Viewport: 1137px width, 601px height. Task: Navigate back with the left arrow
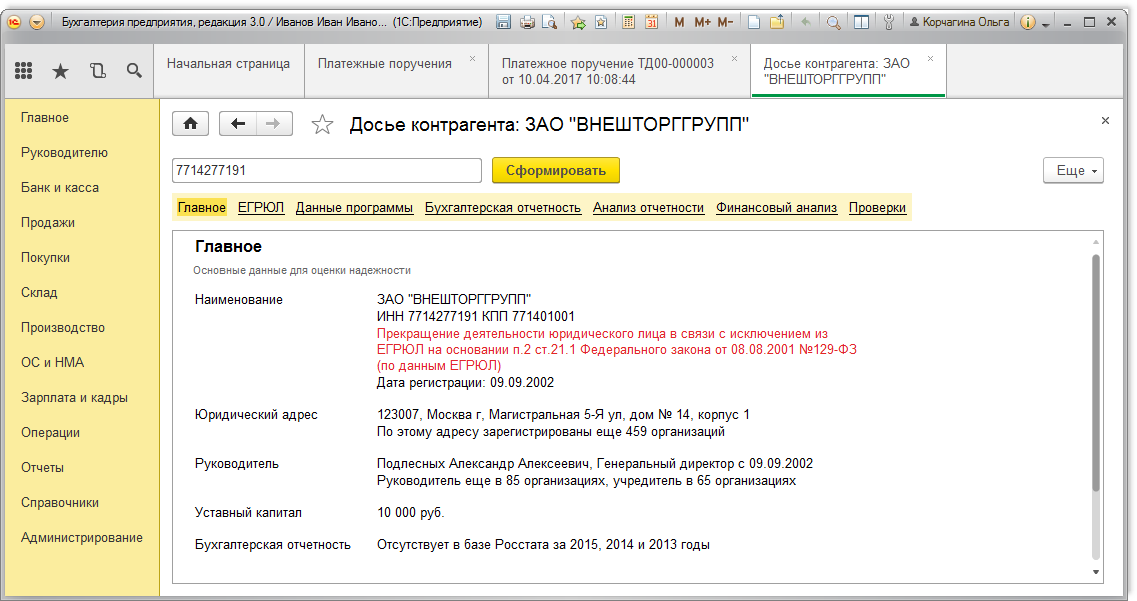tap(236, 124)
